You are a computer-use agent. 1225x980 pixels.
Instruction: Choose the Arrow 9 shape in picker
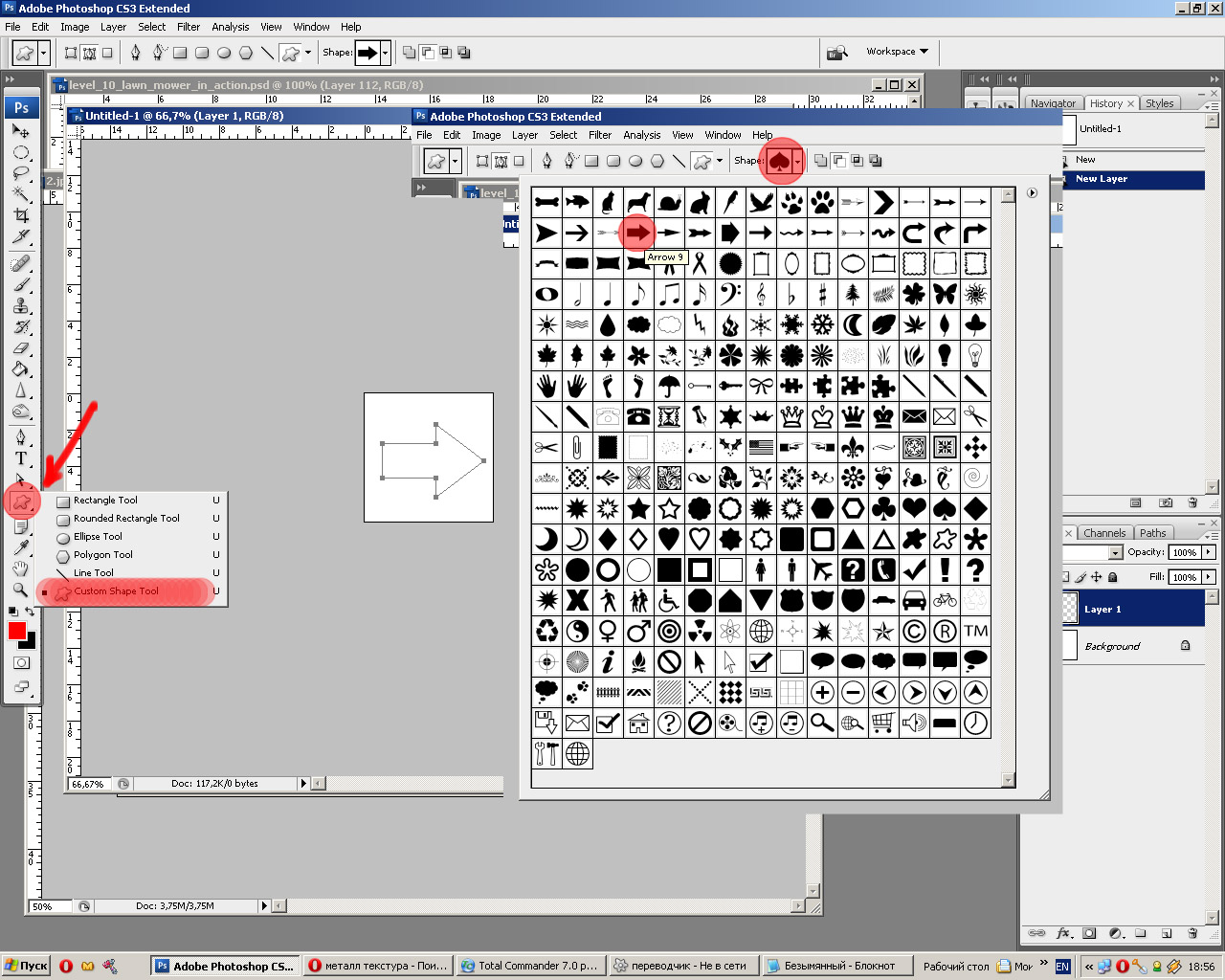[x=638, y=233]
